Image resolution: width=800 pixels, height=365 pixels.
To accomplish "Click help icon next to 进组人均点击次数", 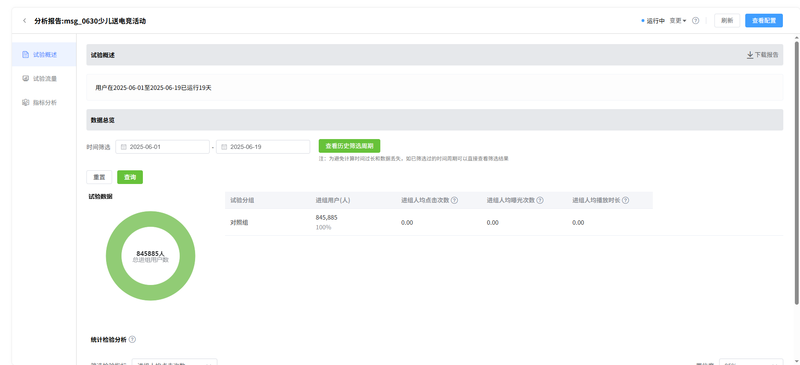I will pos(454,201).
